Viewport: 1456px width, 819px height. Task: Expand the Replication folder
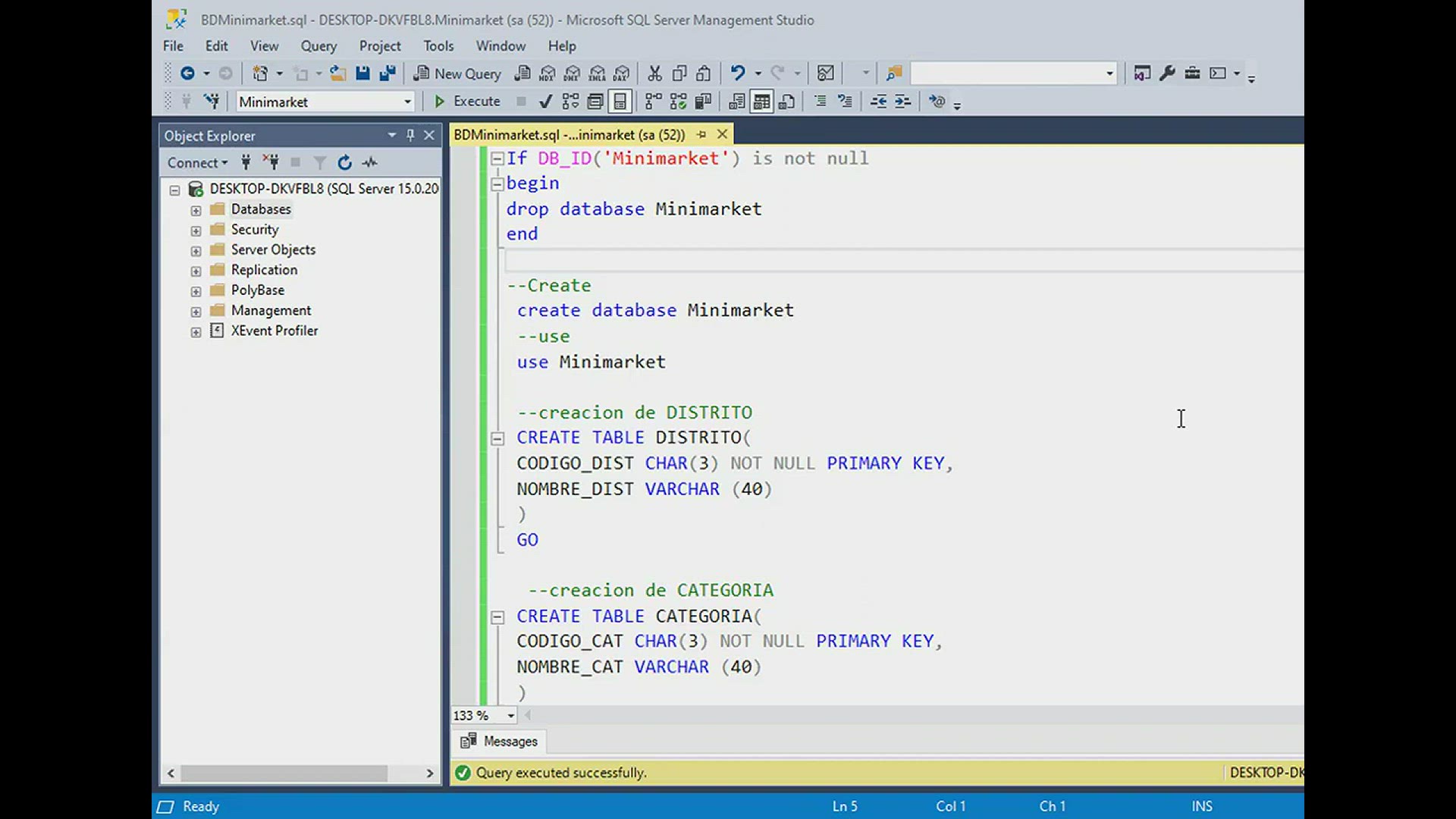pos(196,271)
